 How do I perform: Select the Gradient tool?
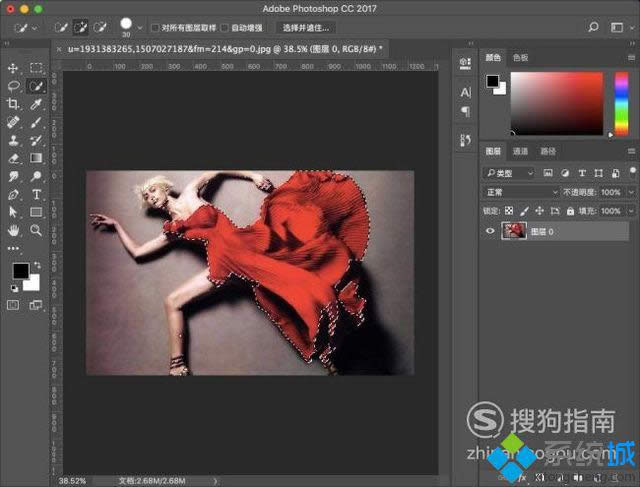click(36, 158)
